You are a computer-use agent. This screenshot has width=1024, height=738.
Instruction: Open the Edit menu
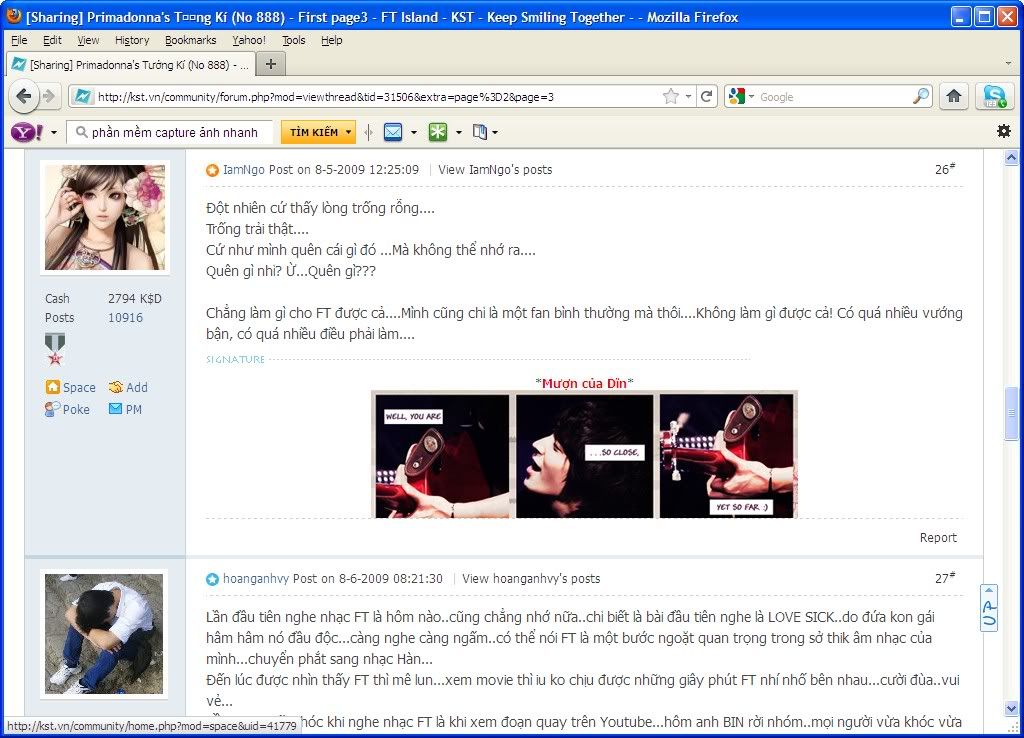point(52,40)
